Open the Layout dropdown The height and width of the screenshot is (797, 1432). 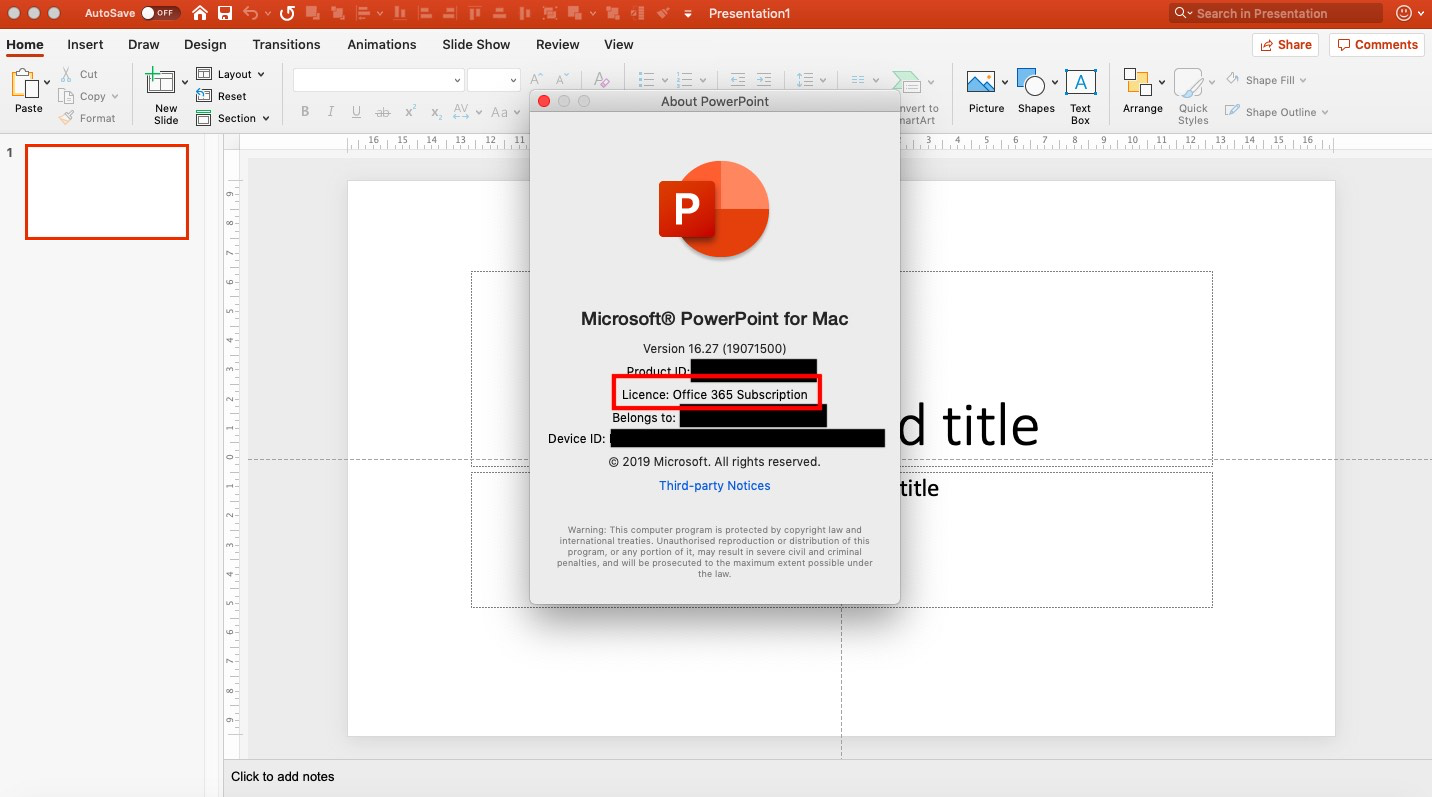click(231, 74)
